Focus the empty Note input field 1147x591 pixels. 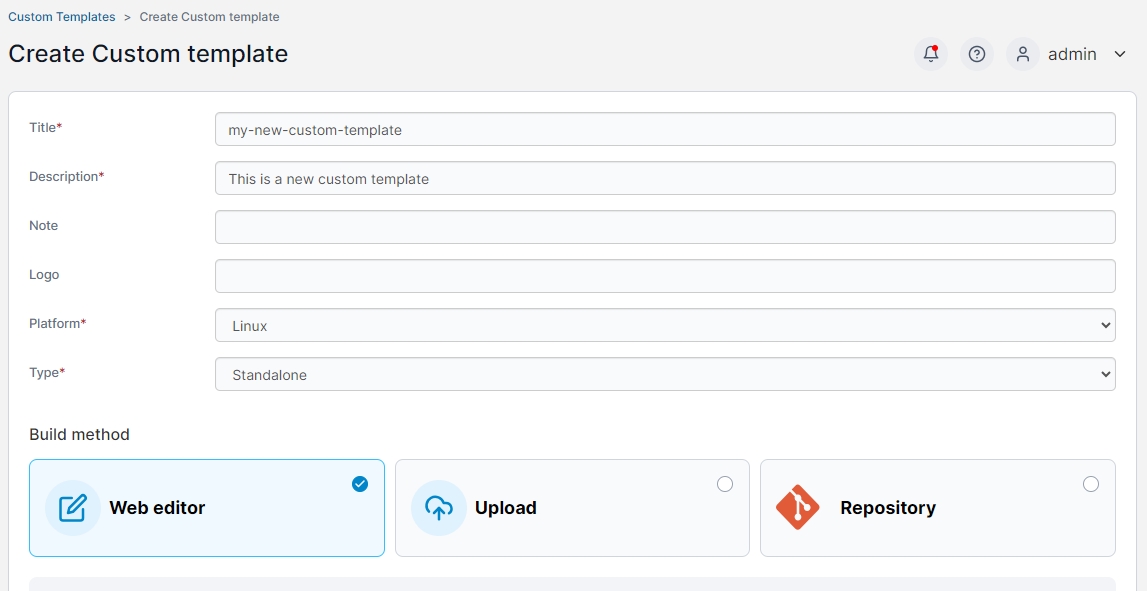click(x=665, y=227)
